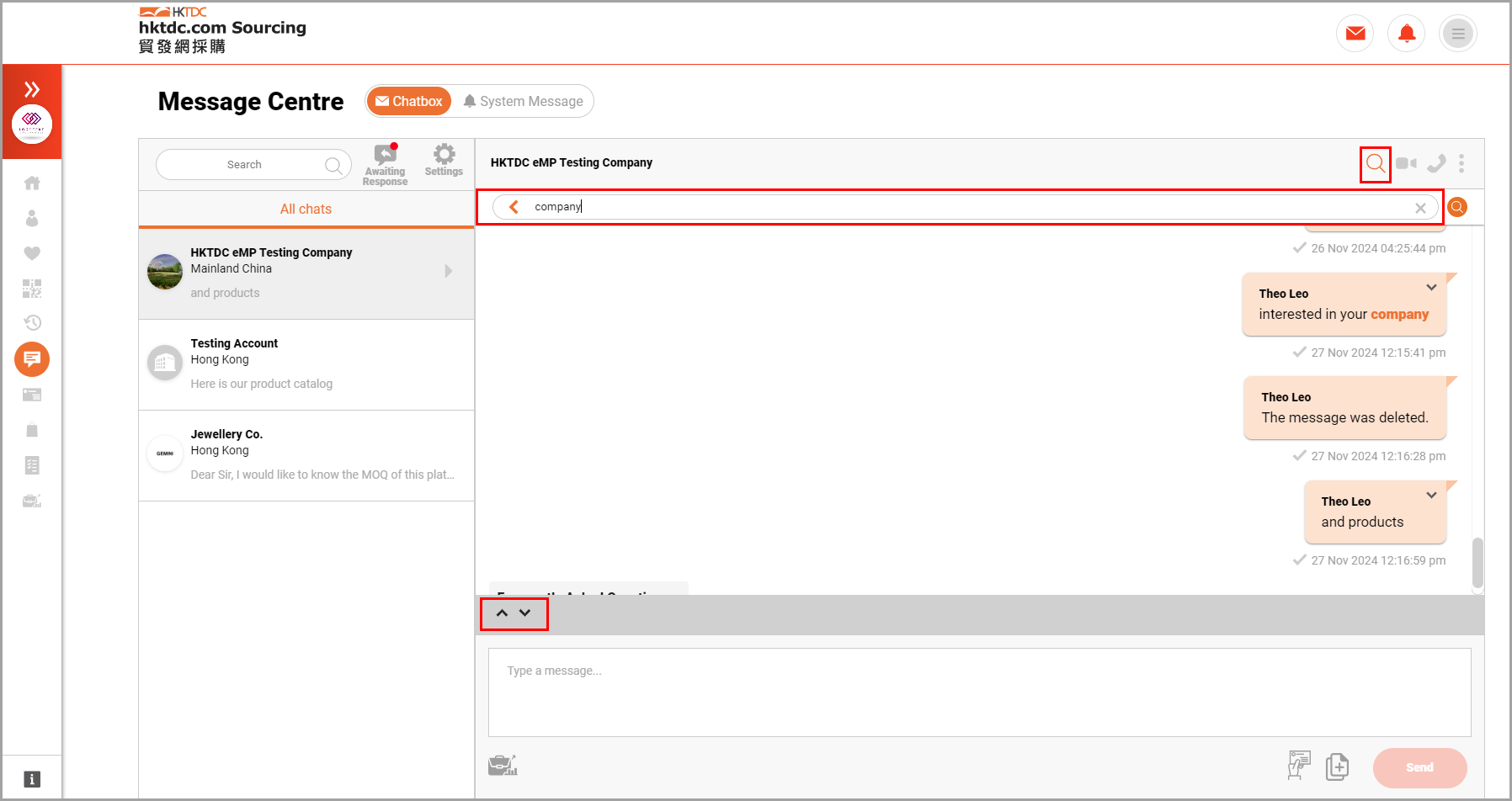Open Jewellery Co. conversation
Screen dimensions: 1512x801
point(306,455)
